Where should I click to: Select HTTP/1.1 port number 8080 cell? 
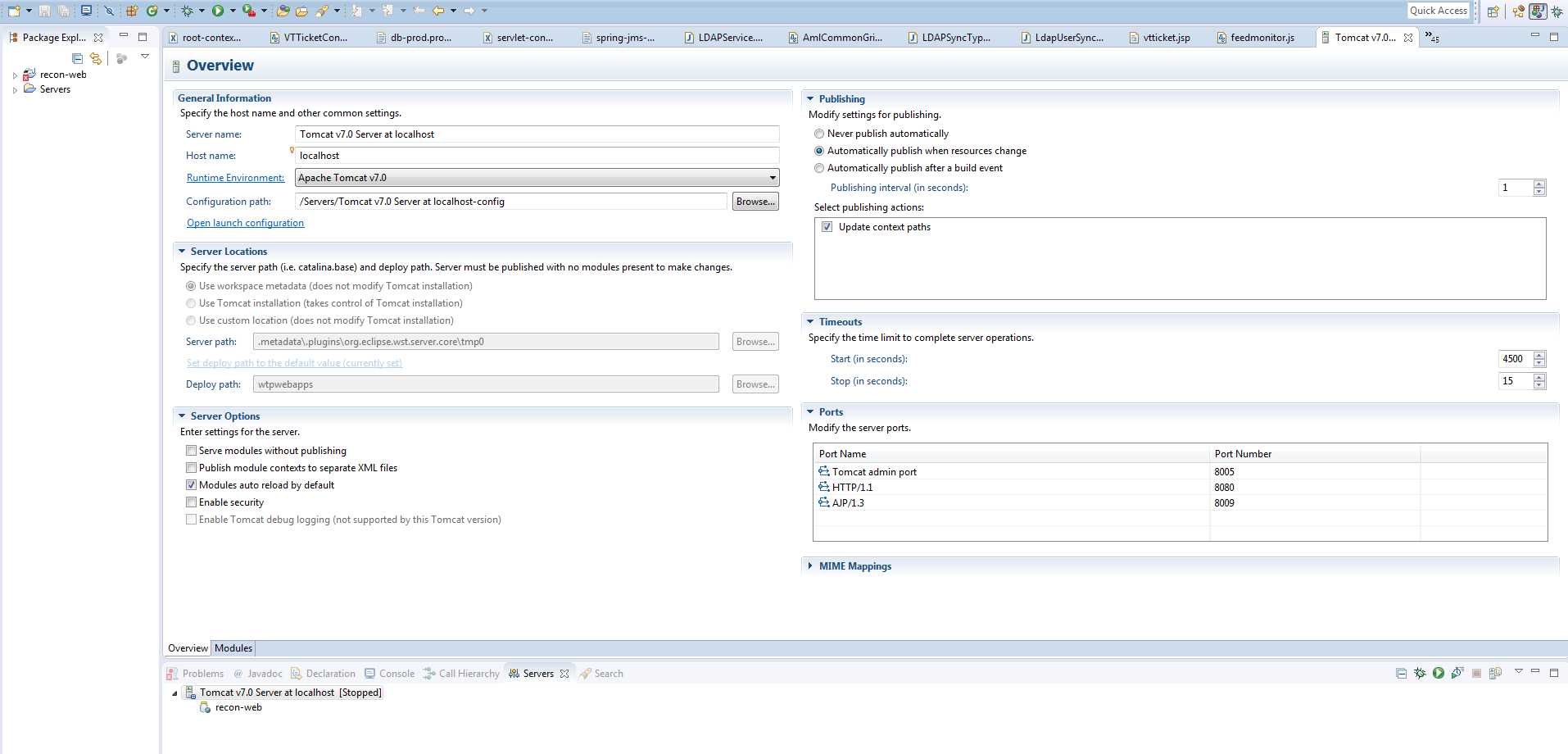coord(1314,488)
